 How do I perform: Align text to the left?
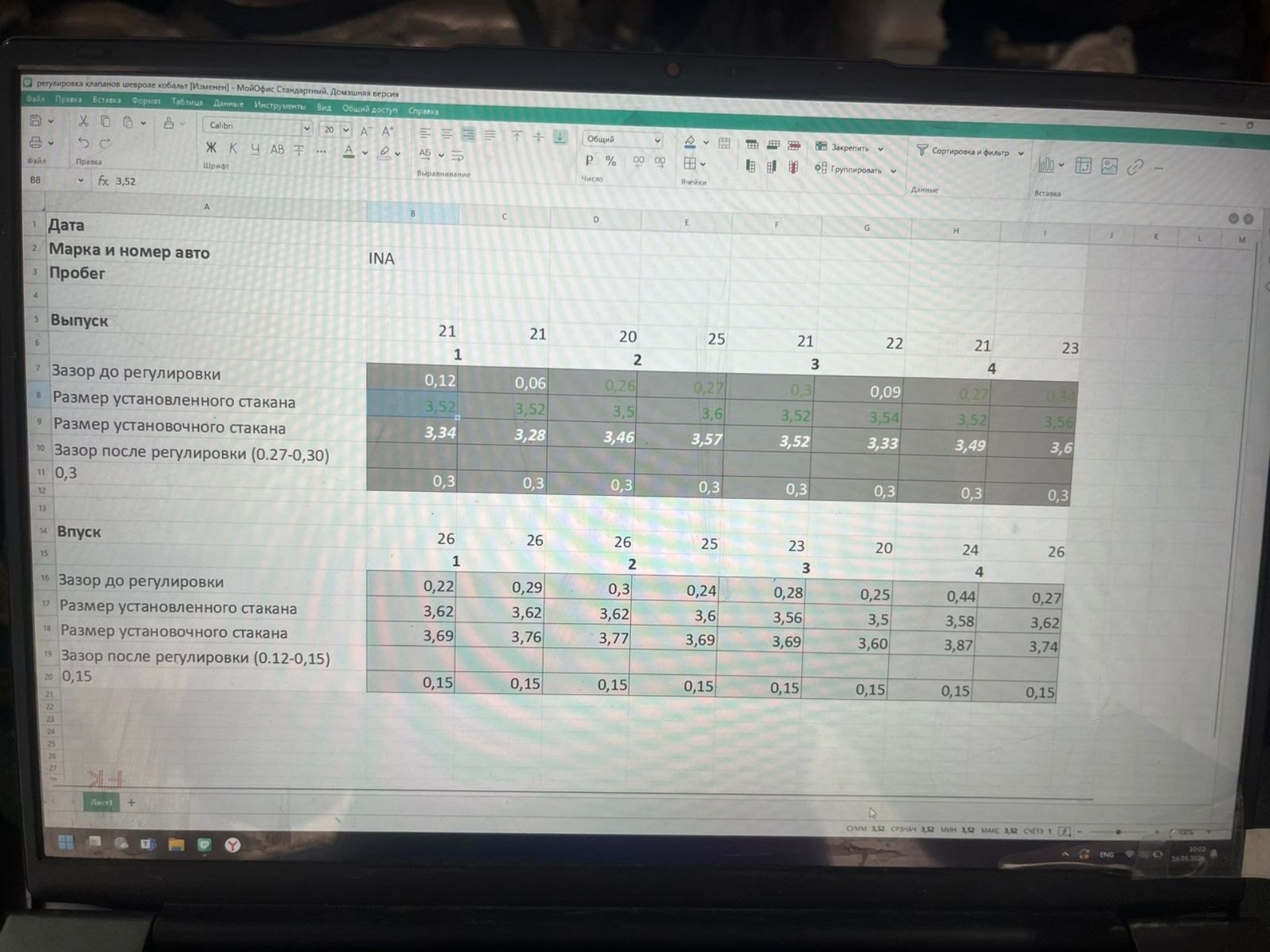coord(425,134)
